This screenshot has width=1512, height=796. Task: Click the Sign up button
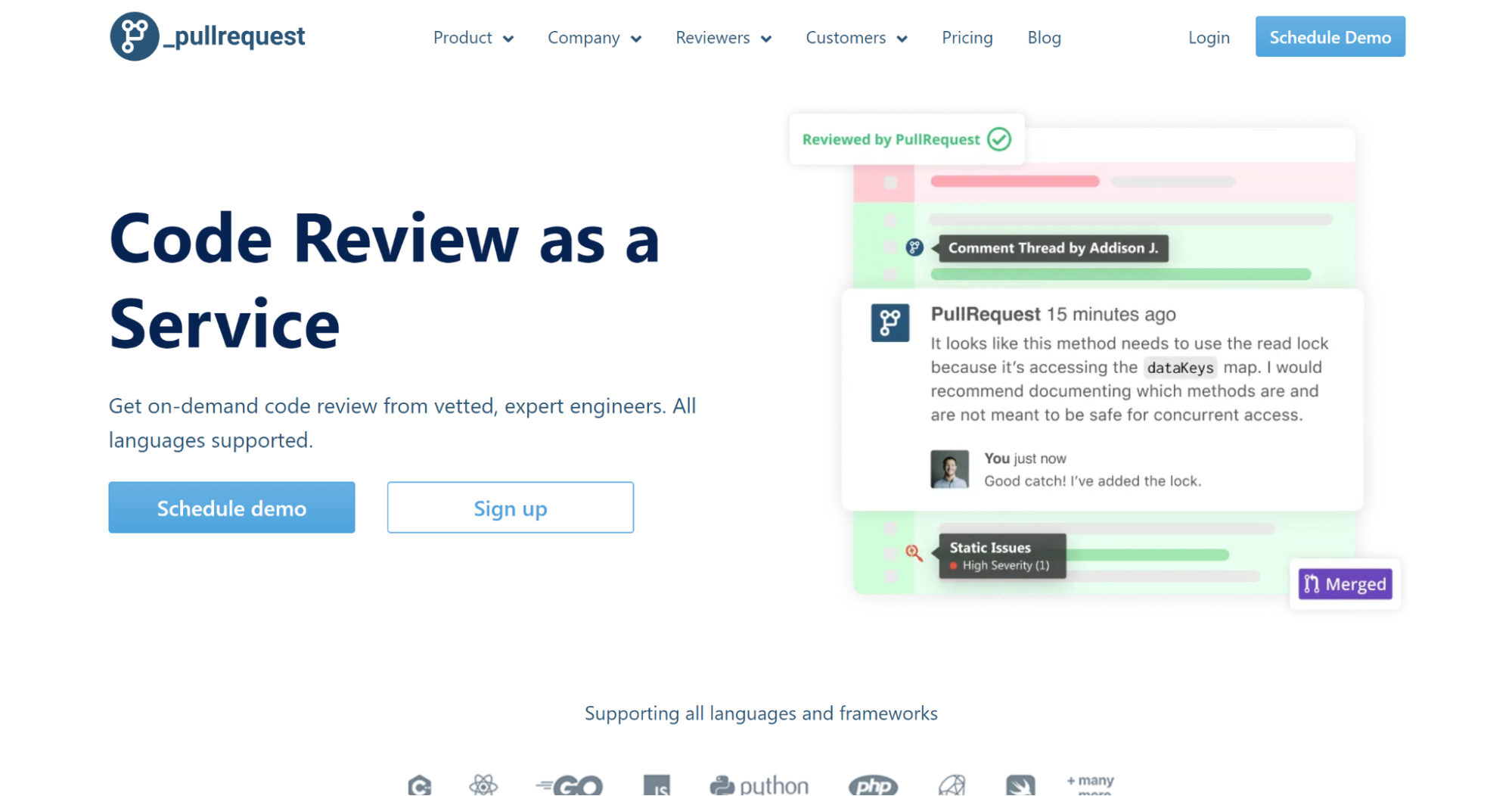pos(511,508)
